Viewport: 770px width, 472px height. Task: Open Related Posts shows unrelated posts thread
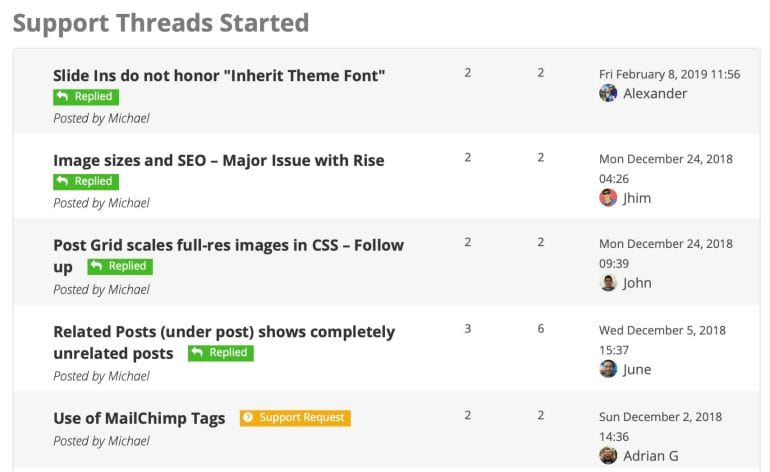point(224,342)
